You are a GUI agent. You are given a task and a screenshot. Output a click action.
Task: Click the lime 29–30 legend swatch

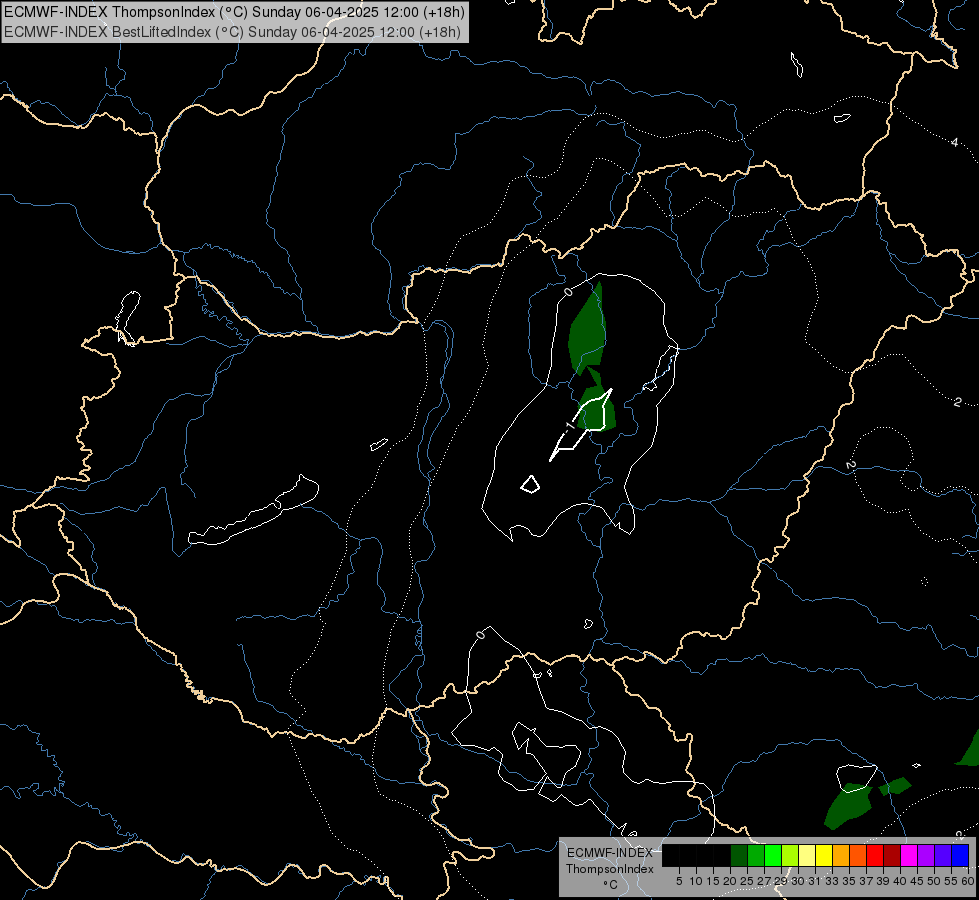pos(790,855)
